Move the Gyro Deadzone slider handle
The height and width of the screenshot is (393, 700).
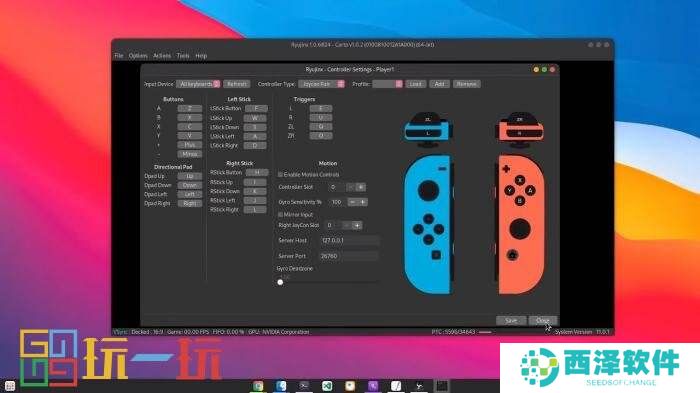[x=280, y=282]
